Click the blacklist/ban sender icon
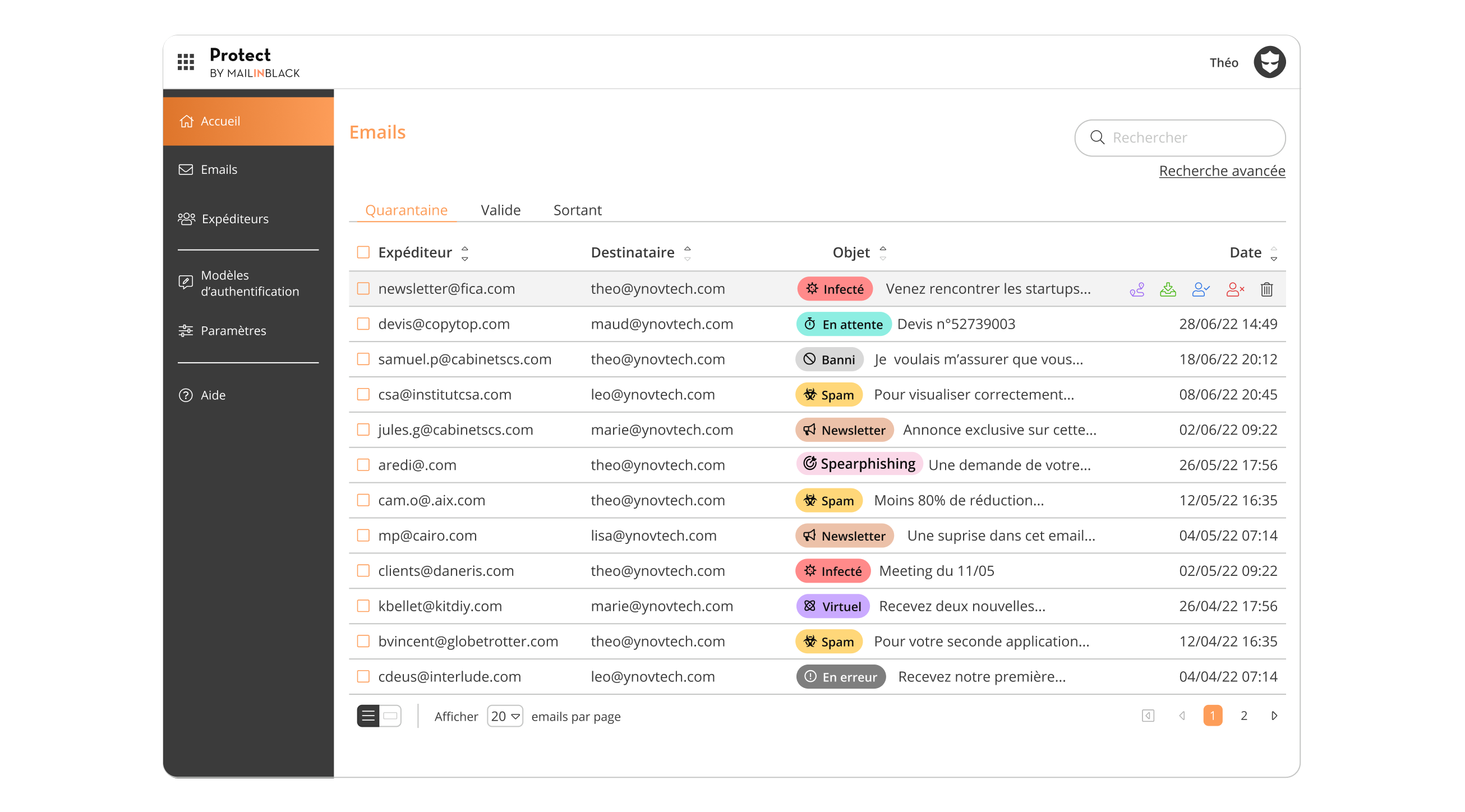Screen dimensions: 1465x812 pos(1233,289)
